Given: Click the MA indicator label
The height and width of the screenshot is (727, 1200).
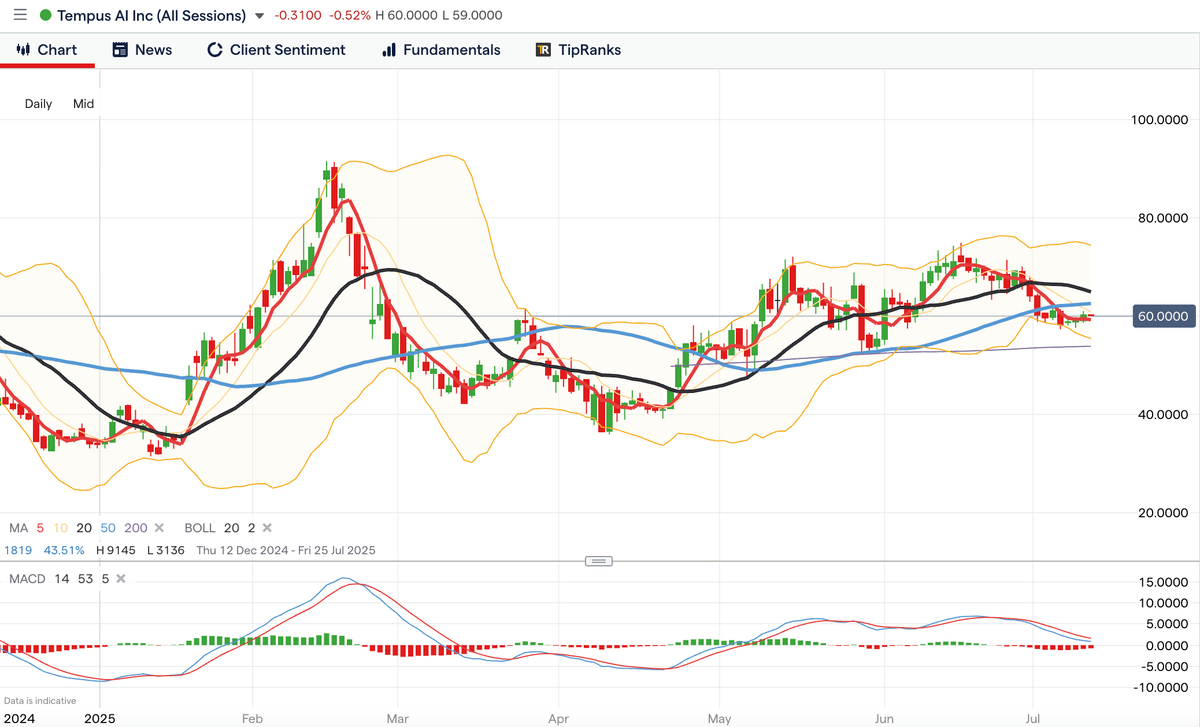Looking at the screenshot, I should tap(18, 527).
